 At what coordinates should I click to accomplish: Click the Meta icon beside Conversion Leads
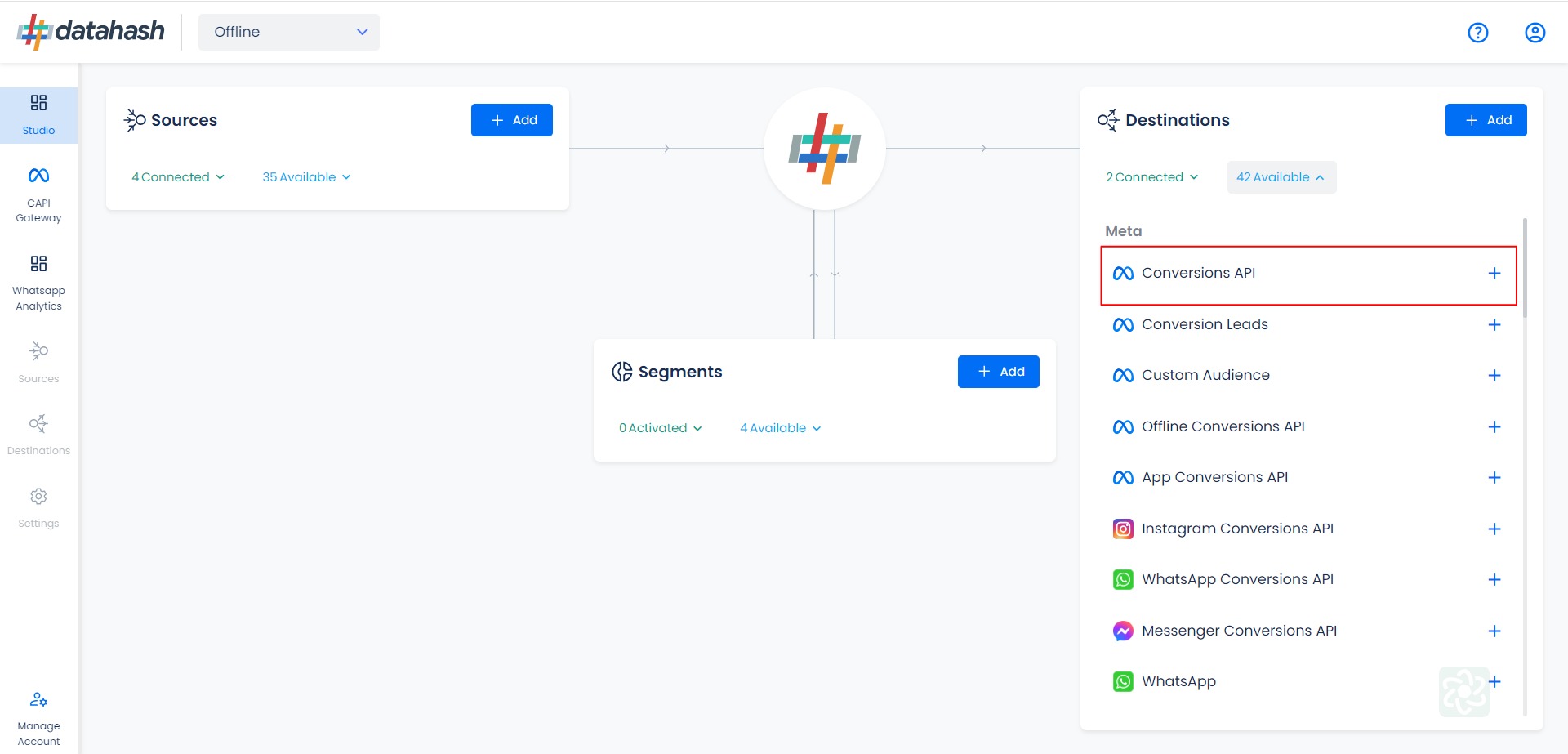(1123, 325)
